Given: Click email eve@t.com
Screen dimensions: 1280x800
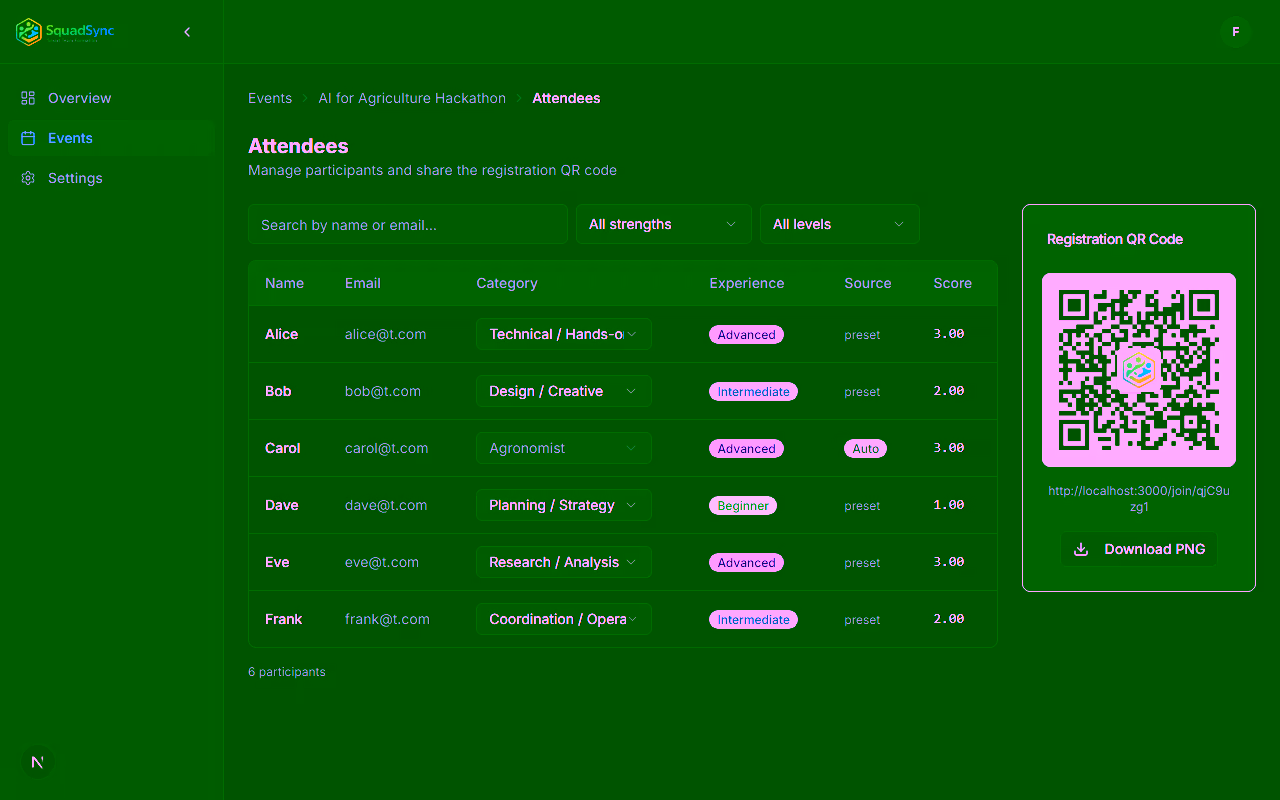Looking at the screenshot, I should [x=382, y=562].
